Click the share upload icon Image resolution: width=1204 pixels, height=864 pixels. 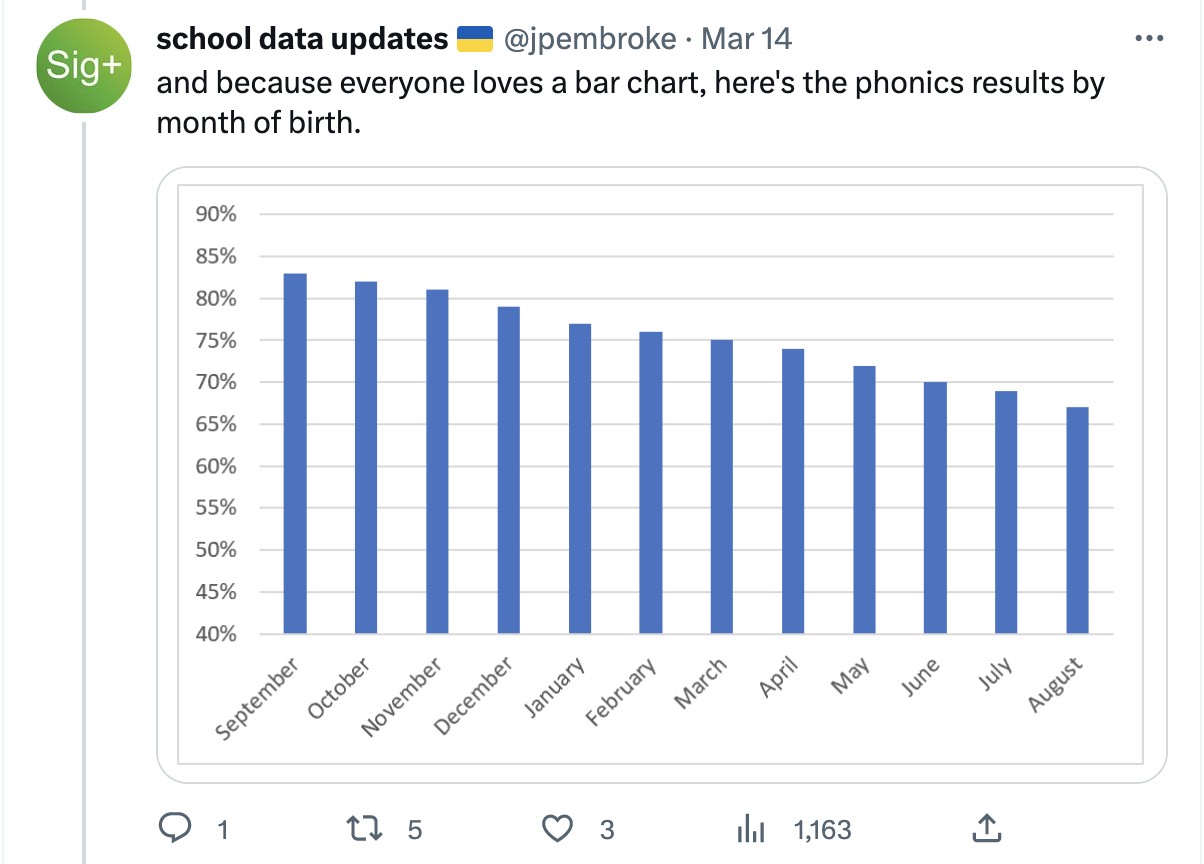coord(986,827)
